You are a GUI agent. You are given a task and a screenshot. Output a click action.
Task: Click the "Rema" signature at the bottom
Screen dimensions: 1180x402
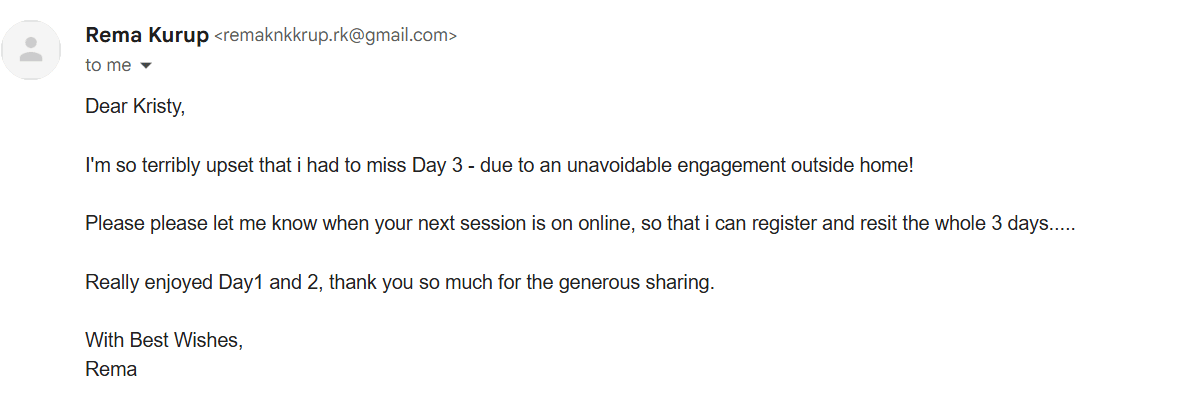point(110,369)
